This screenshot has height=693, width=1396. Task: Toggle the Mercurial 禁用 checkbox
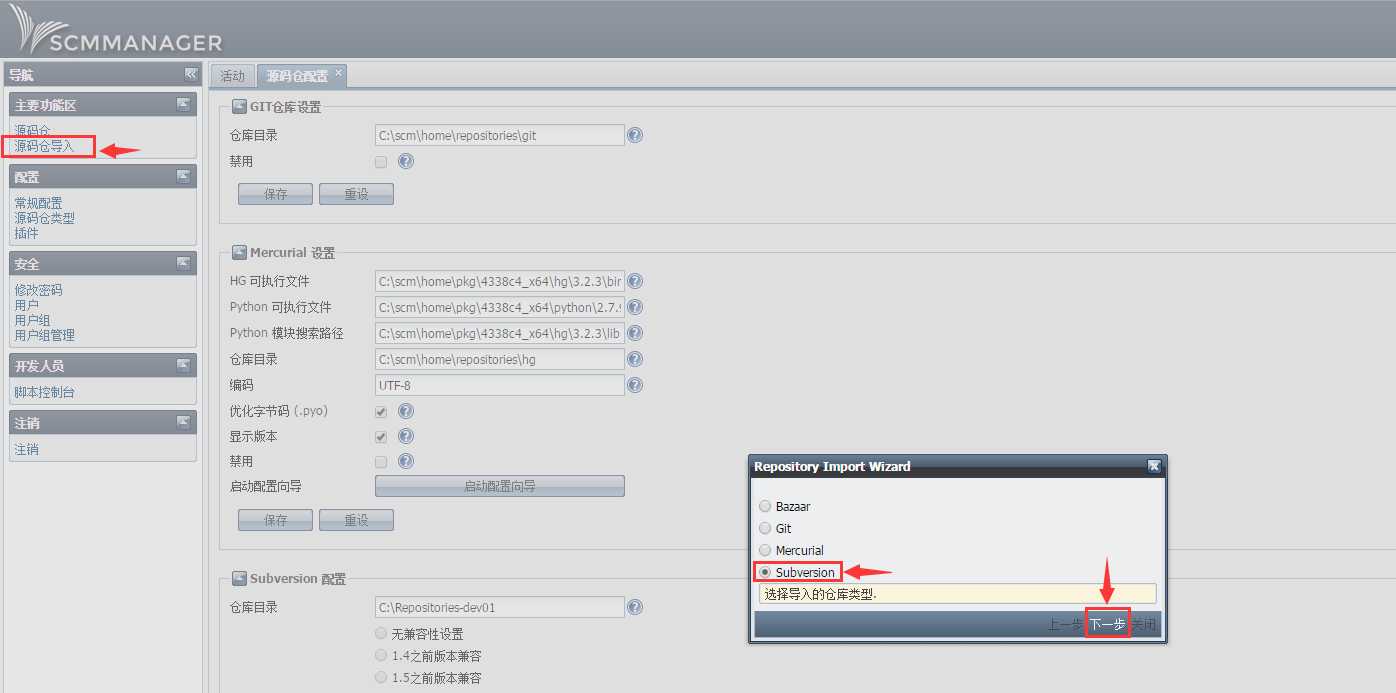point(381,461)
